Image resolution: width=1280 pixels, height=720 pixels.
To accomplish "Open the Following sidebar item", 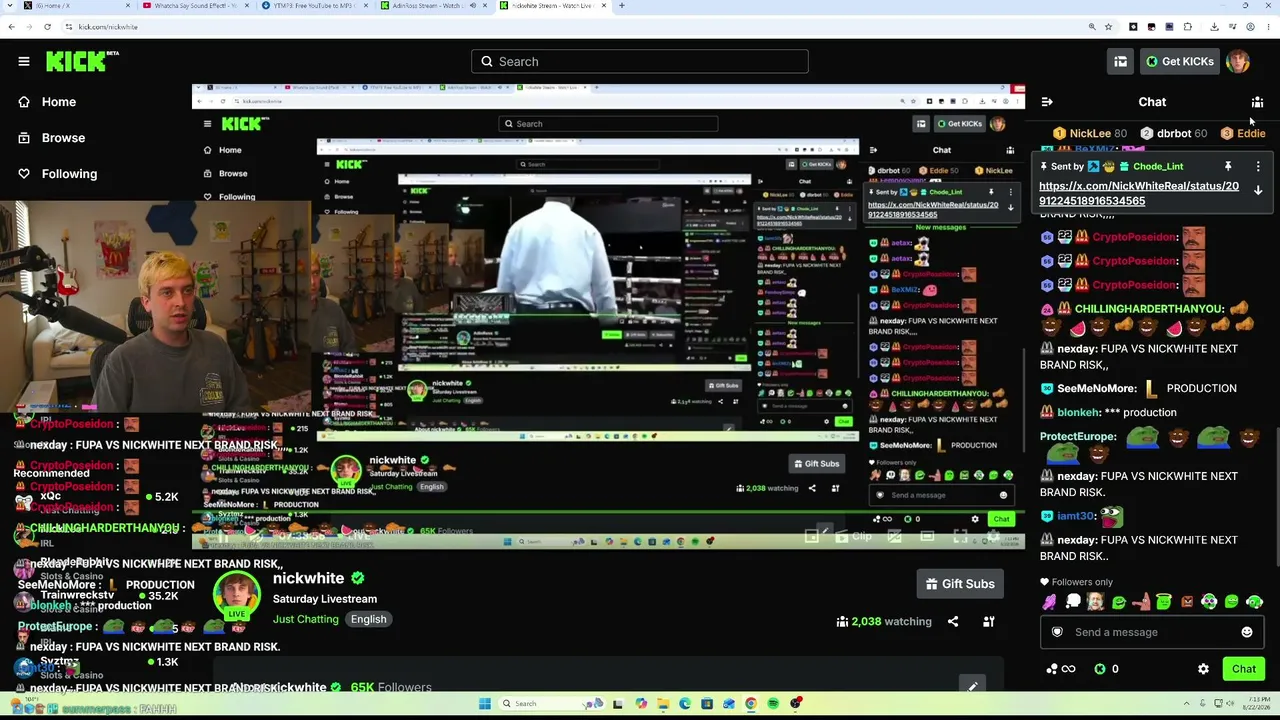I will tap(69, 174).
